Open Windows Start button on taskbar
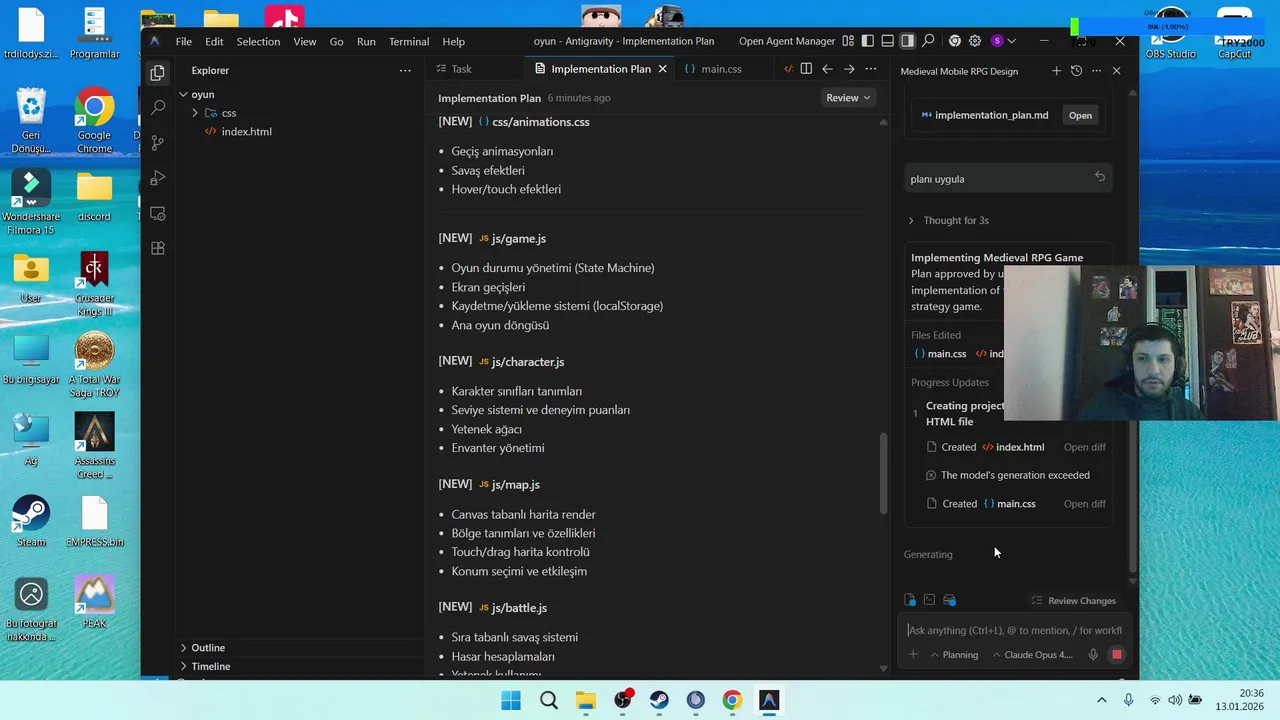Screen dimensions: 1280x720 [x=511, y=700]
